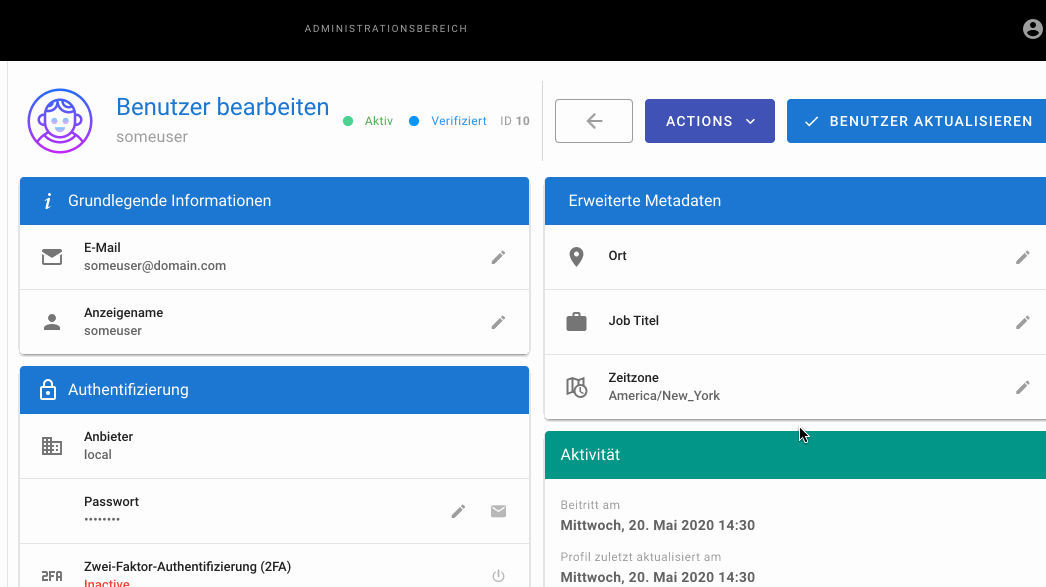
Task: Open the account profile icon in header
Action: pos(1032,29)
